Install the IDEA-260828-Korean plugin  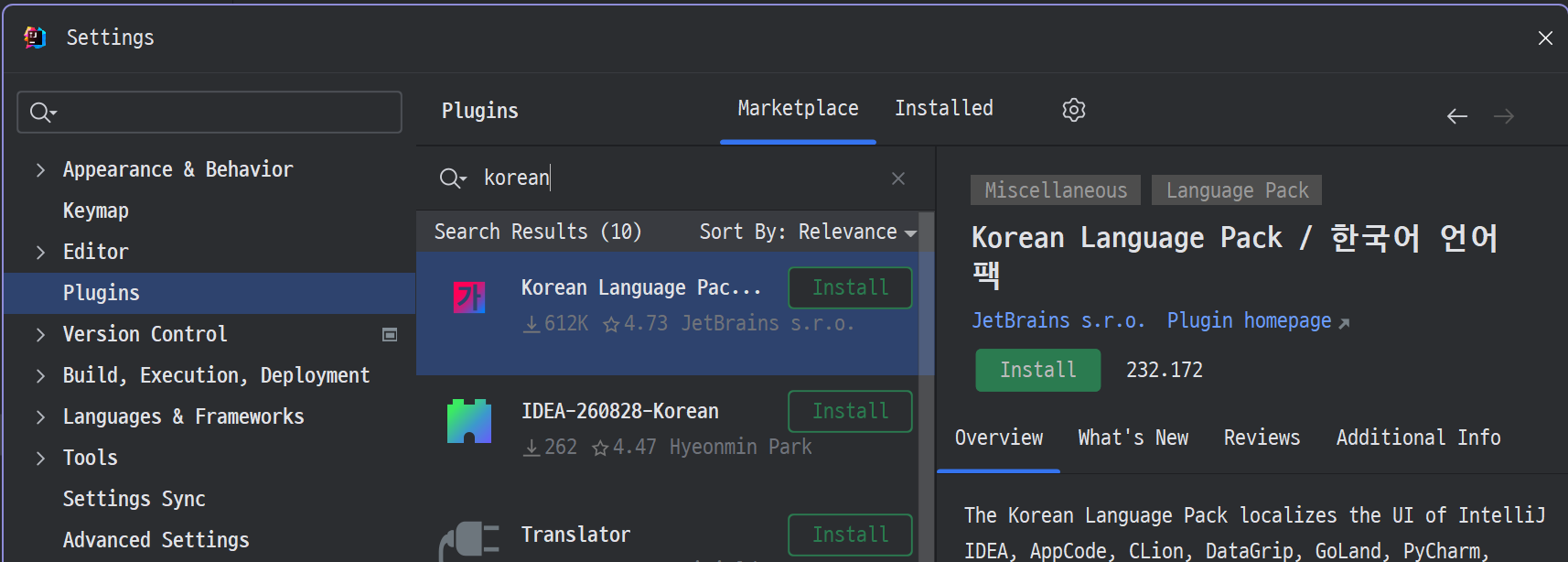(850, 412)
